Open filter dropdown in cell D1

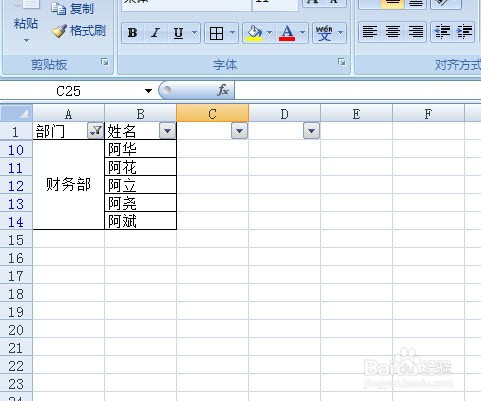click(311, 131)
